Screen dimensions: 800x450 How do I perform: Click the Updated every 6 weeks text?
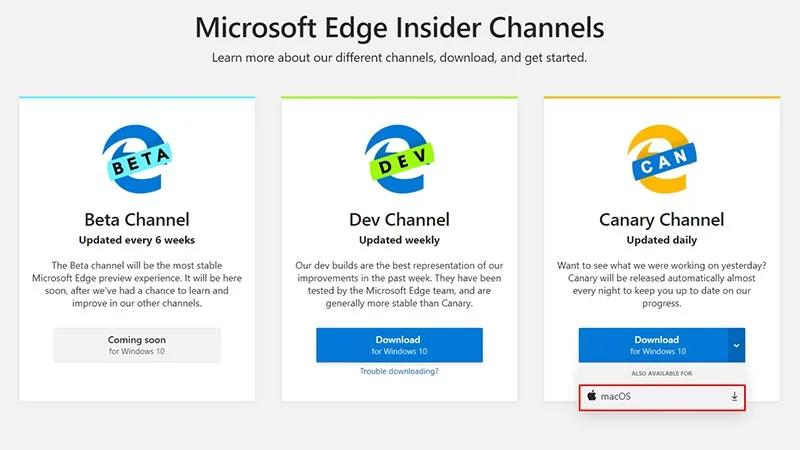[x=137, y=240]
